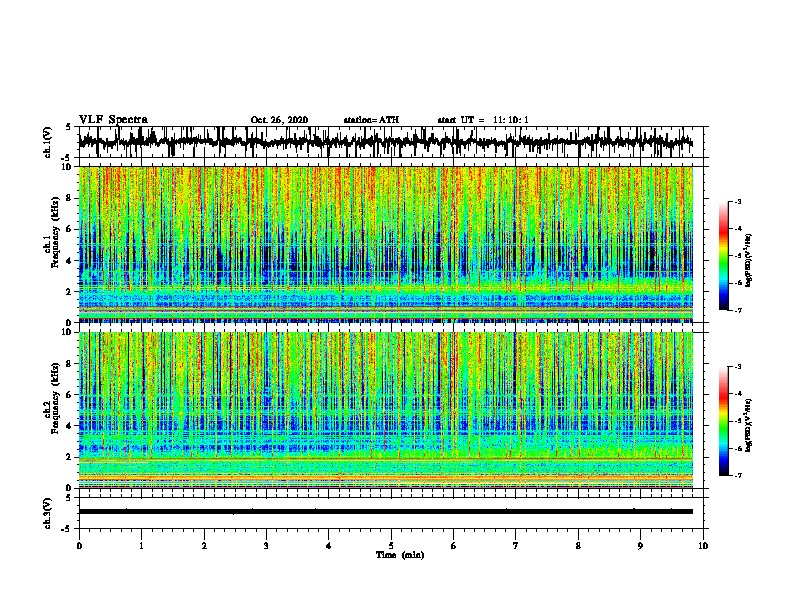The width and height of the screenshot is (792, 612).
Task: Click the ch.2 'Frequency (kHz)' axis label
Action: tap(55, 398)
